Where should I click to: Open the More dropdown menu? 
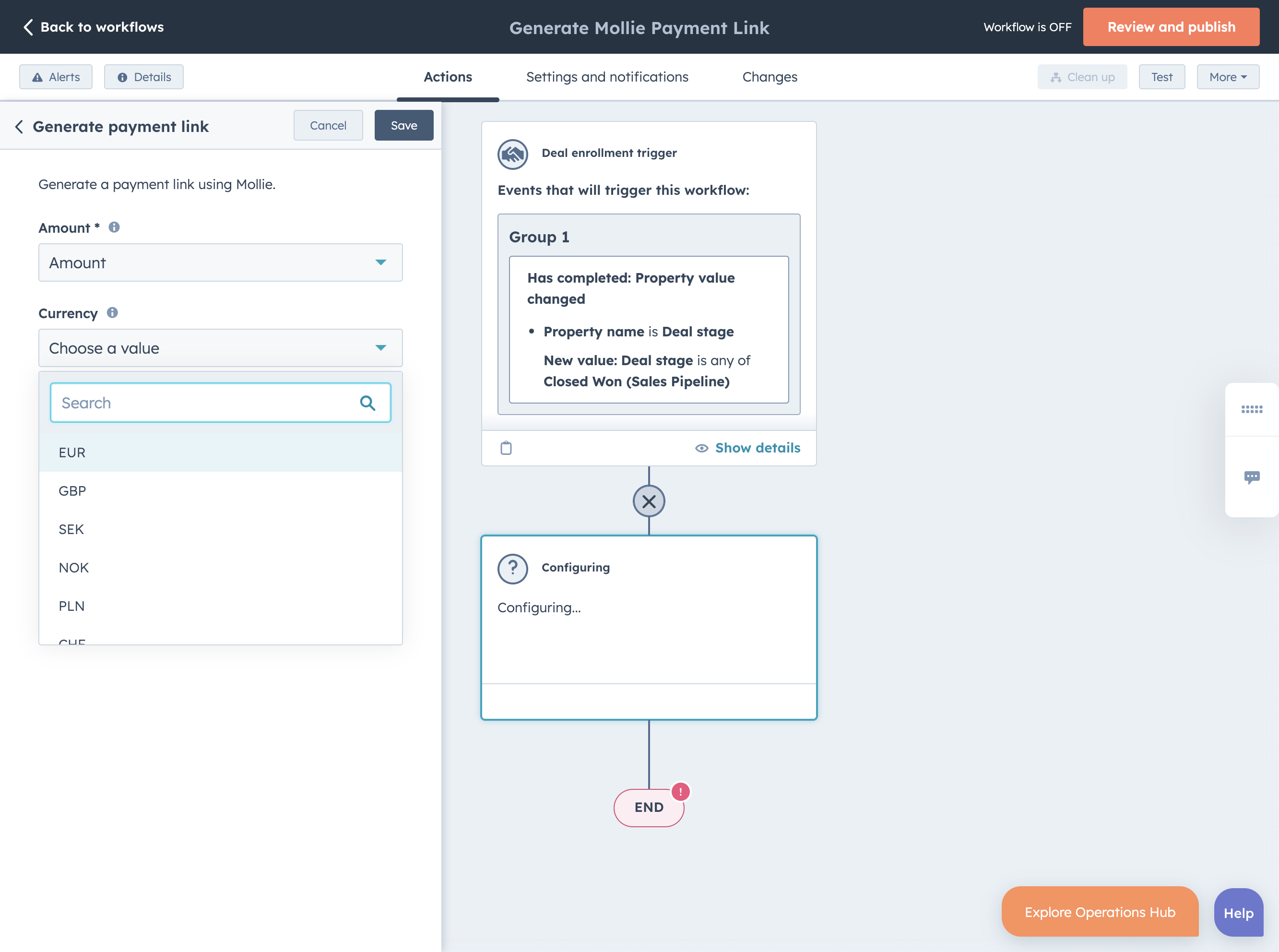pos(1228,77)
